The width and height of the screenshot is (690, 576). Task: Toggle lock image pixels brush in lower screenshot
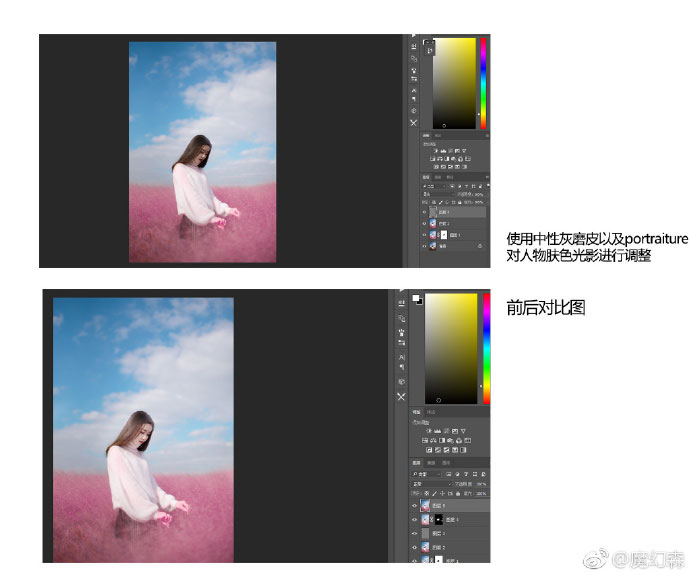[434, 494]
